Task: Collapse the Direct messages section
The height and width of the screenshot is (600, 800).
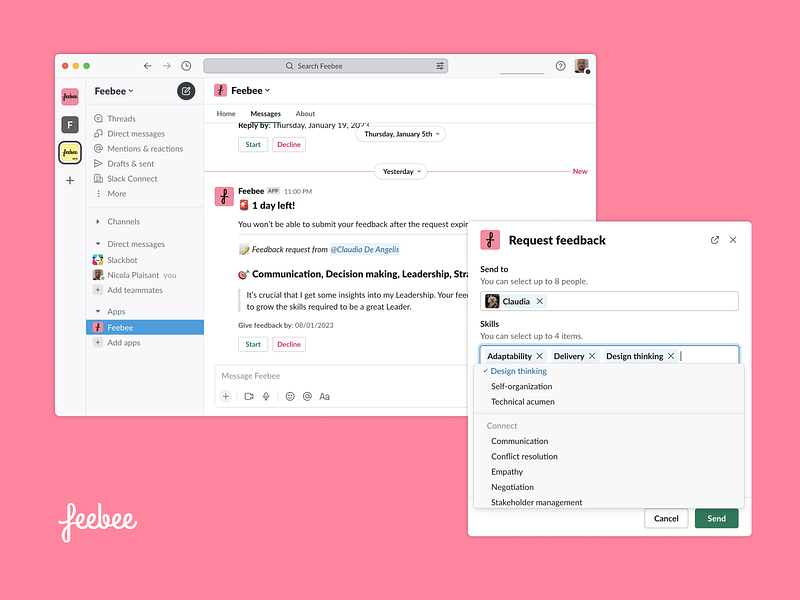Action: pos(98,244)
